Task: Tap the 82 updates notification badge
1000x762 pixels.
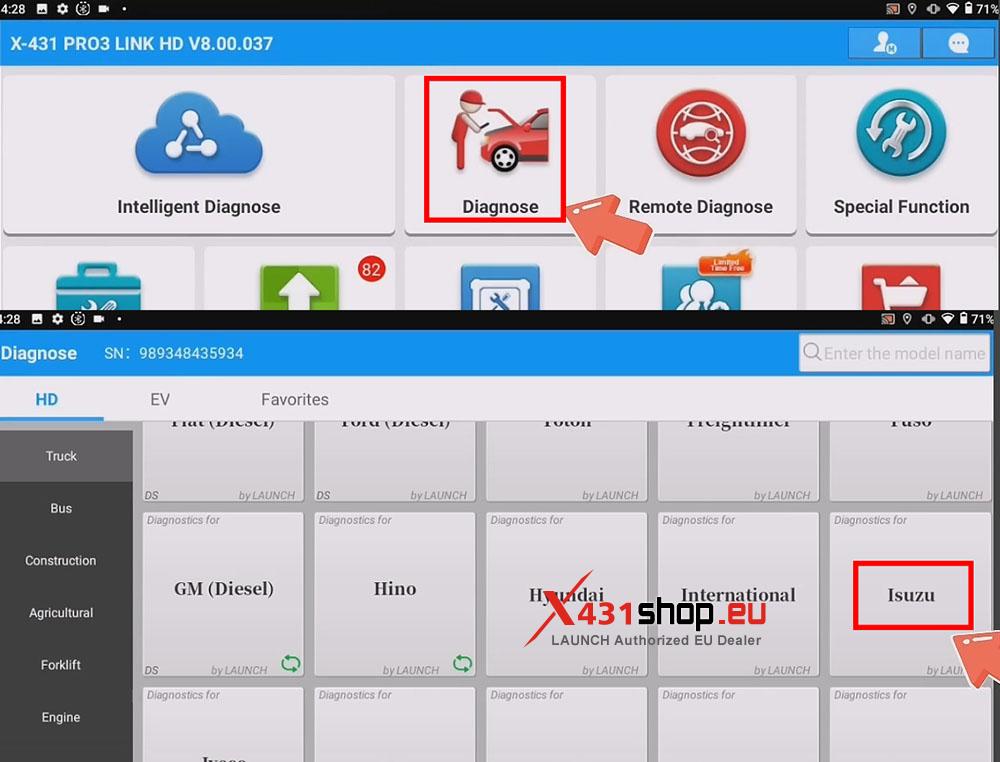Action: point(371,269)
